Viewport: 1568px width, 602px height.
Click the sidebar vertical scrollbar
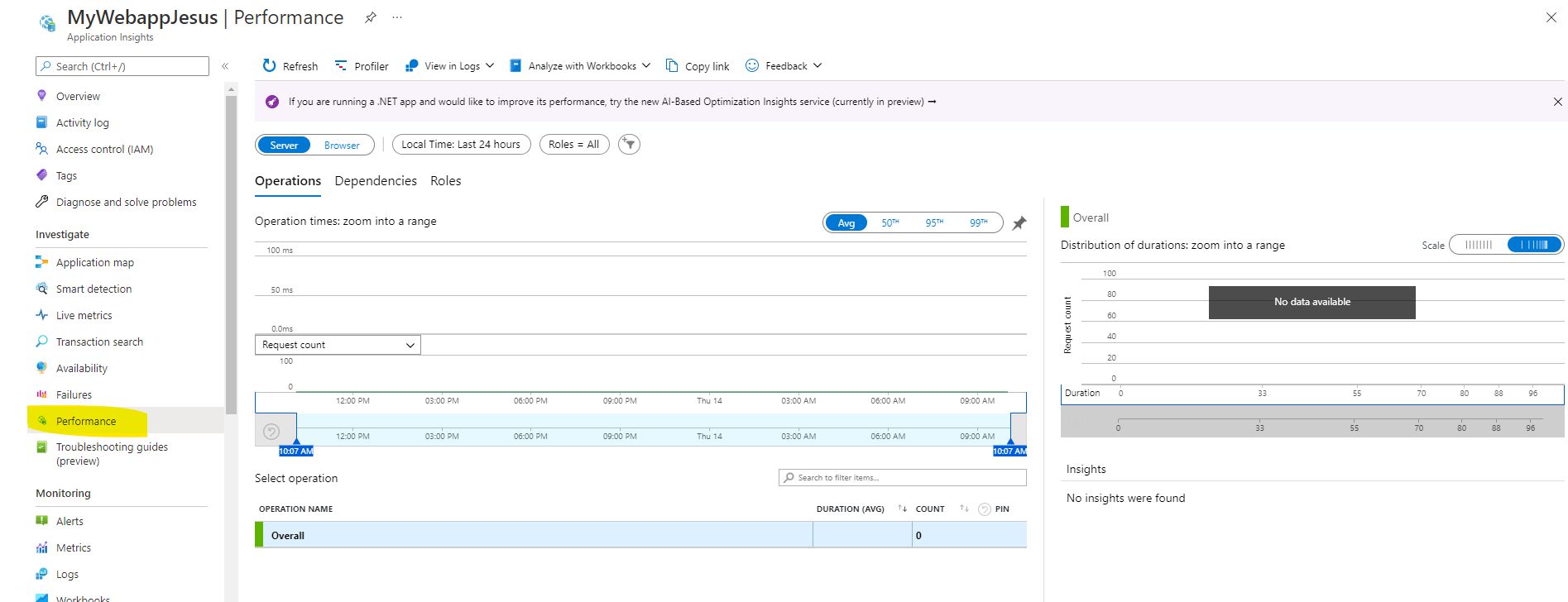tap(232, 253)
